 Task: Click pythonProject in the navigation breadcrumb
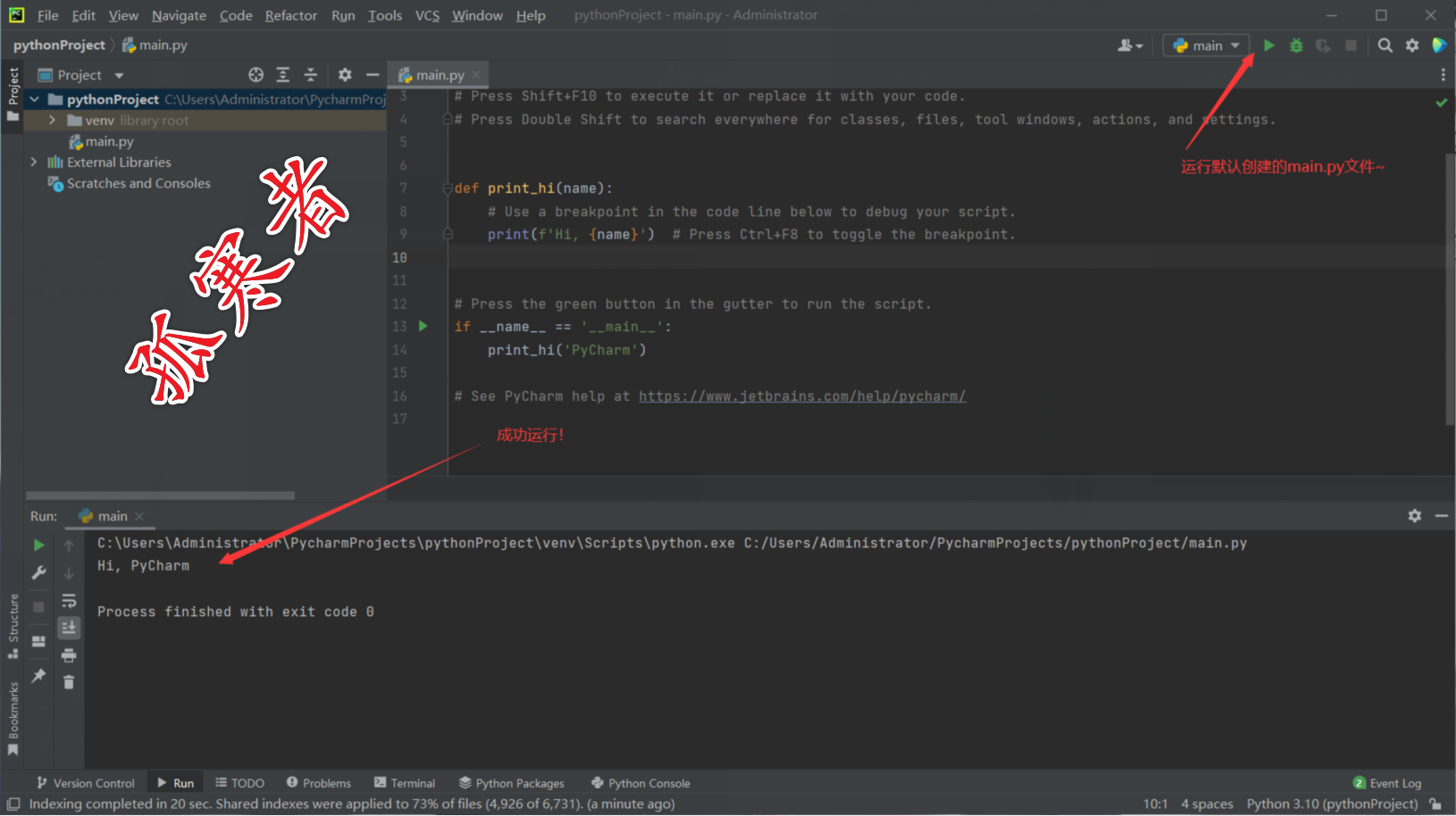(59, 45)
